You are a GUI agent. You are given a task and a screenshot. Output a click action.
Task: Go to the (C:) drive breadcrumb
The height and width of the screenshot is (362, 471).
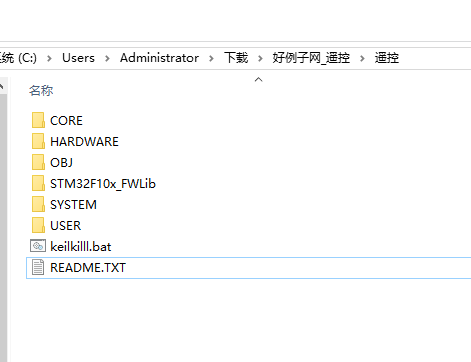18,58
